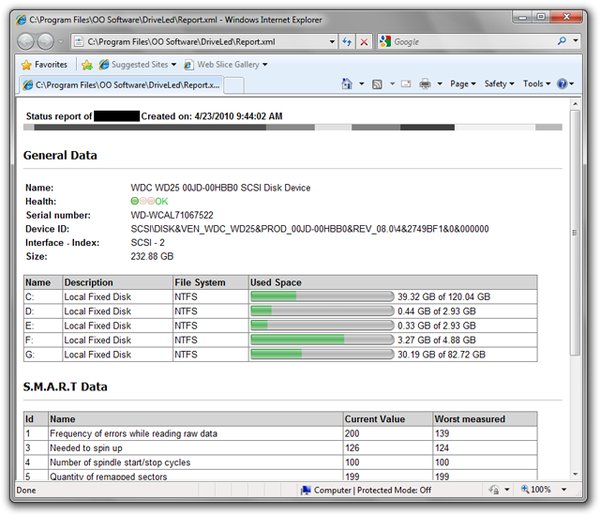This screenshot has height=515, width=600.
Task: Click the browser Forward arrow button
Action: point(46,42)
